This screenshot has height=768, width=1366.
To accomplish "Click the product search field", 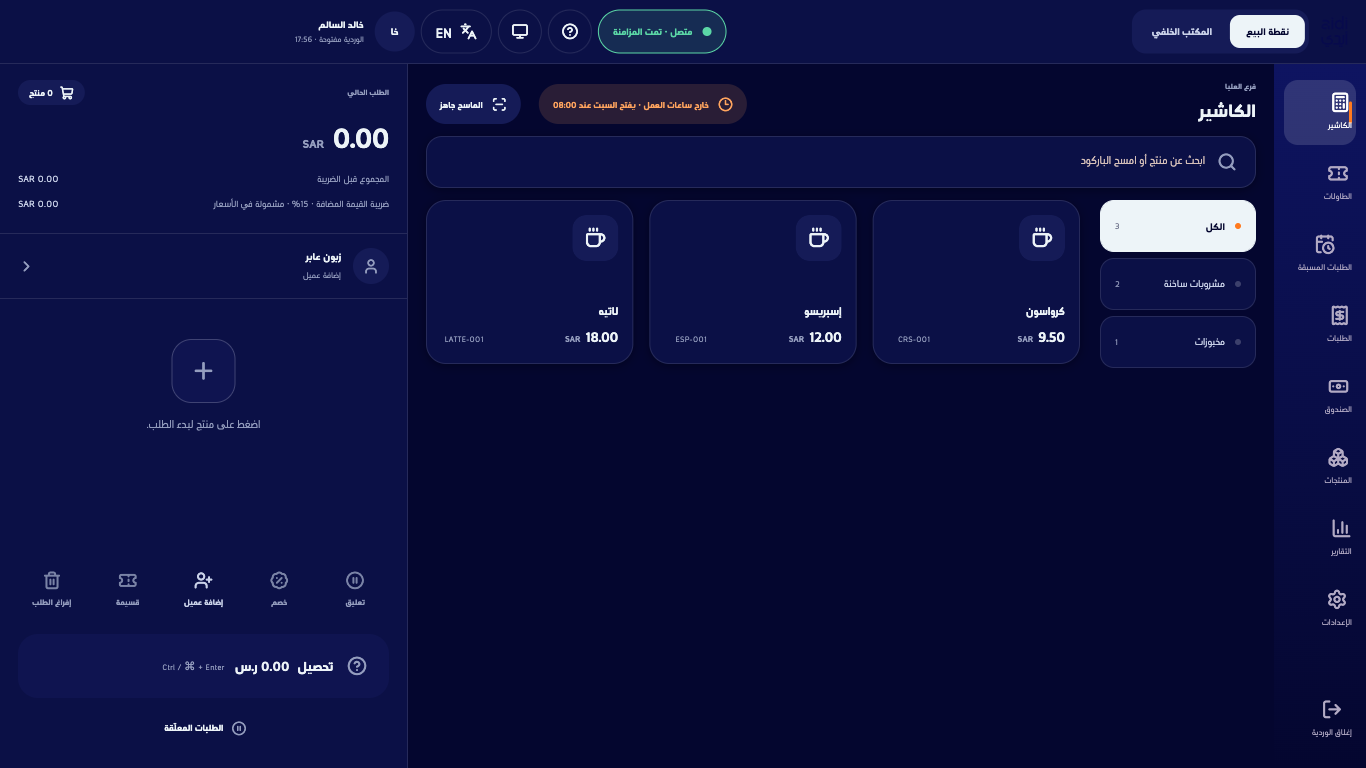I will coord(841,162).
